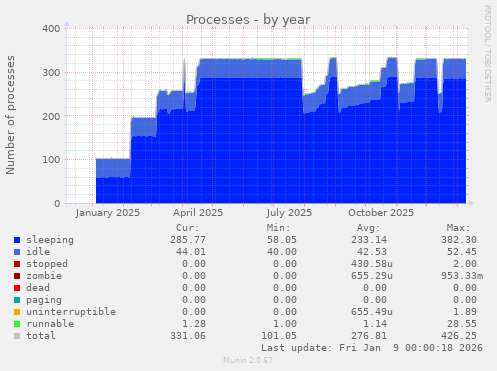Viewport: 497px width, 371px height.
Task: Click idle maximum value 52.45
Action: [x=462, y=252]
